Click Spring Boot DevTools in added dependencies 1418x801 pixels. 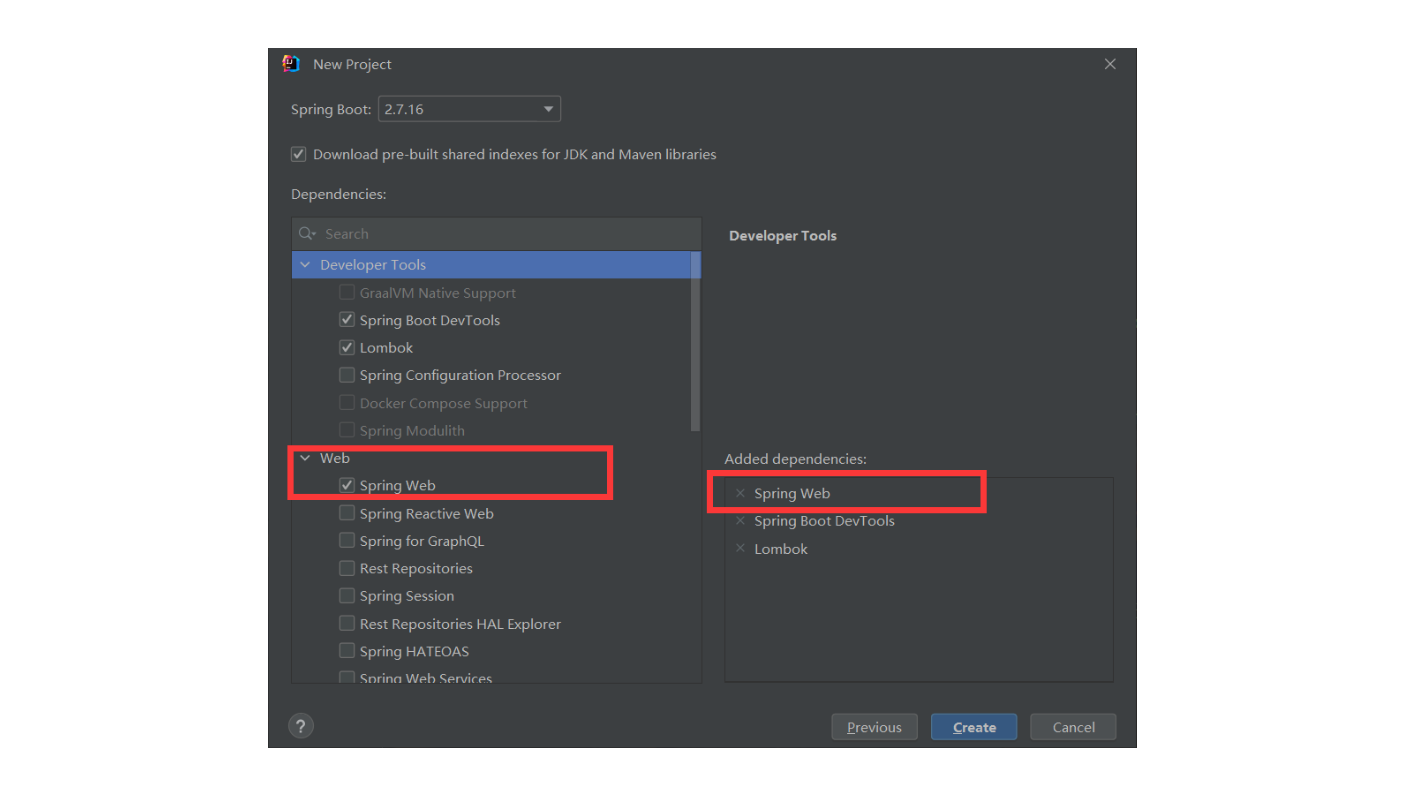coord(824,521)
